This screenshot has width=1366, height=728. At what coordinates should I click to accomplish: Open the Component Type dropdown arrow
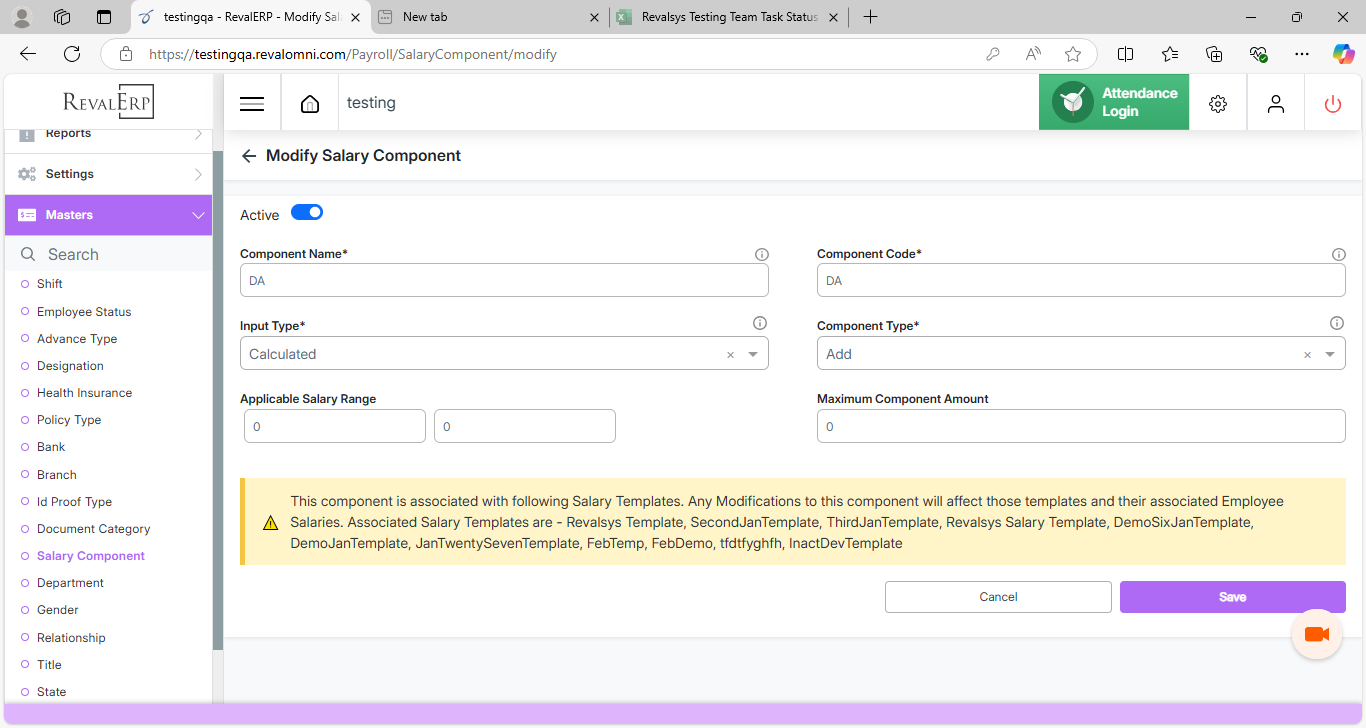(1330, 354)
